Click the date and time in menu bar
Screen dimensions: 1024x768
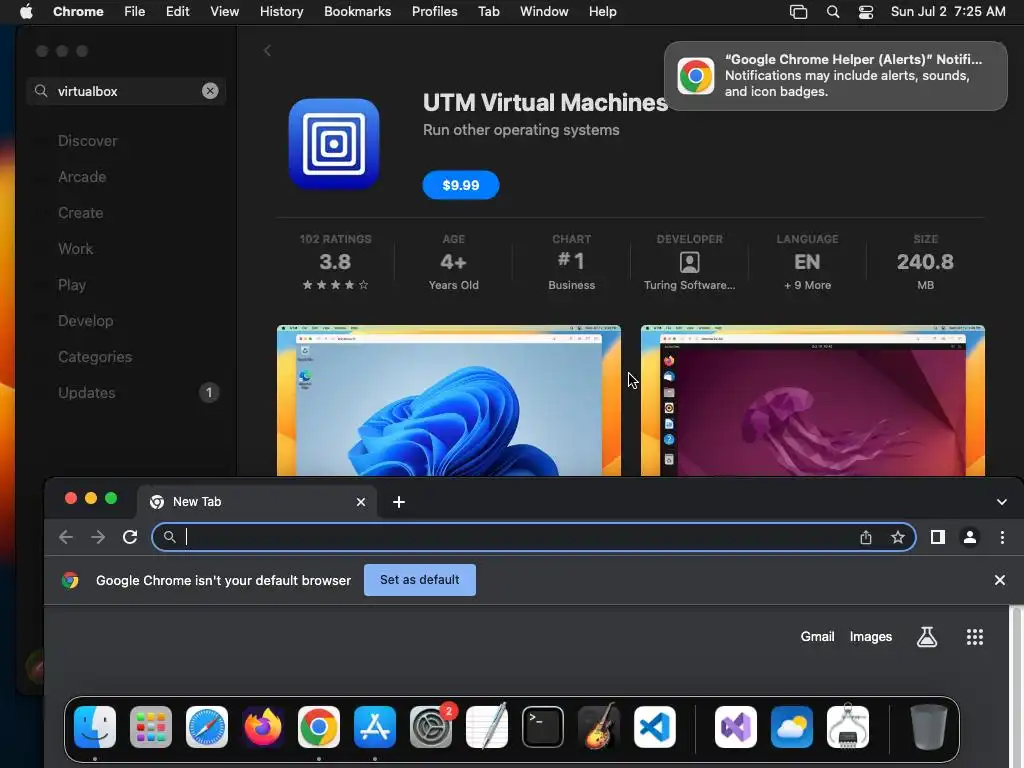tap(948, 11)
